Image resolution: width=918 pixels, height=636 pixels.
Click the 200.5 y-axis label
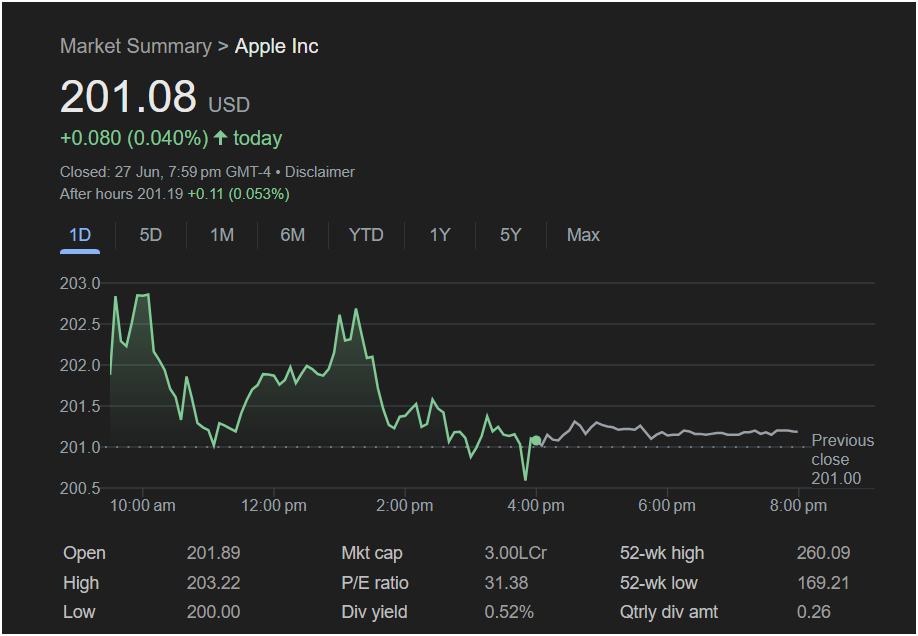pos(80,488)
